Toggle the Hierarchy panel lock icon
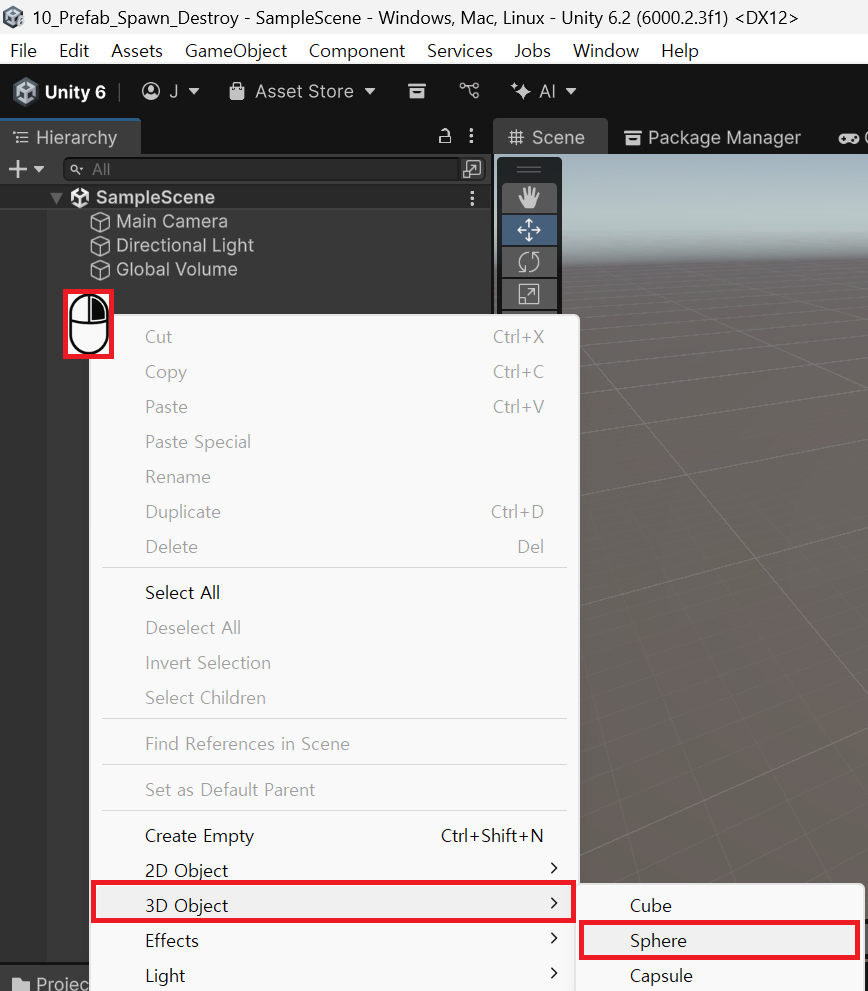 tap(445, 136)
